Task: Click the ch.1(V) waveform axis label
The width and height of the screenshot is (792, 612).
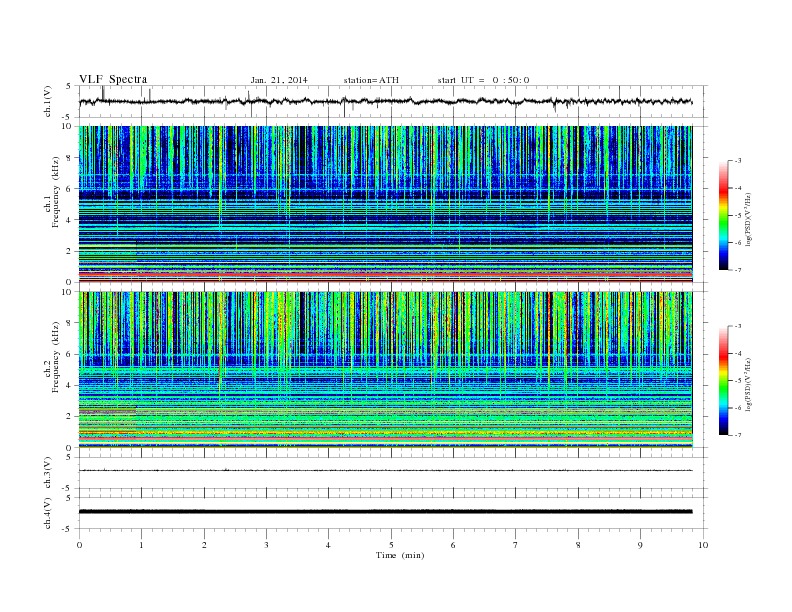Action: (47, 101)
